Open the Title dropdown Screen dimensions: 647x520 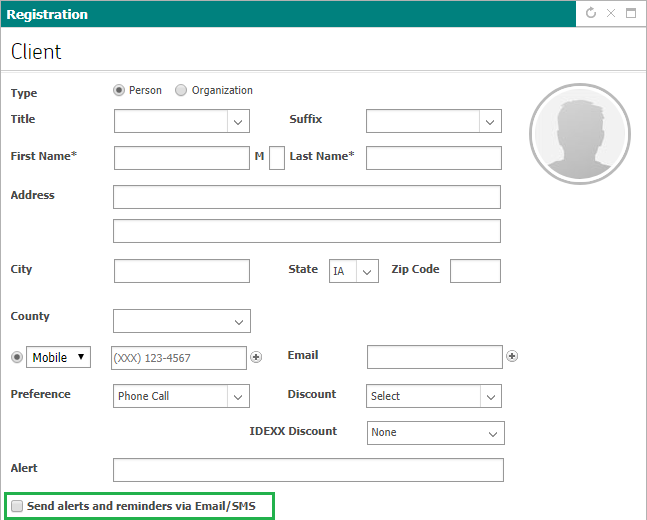182,121
